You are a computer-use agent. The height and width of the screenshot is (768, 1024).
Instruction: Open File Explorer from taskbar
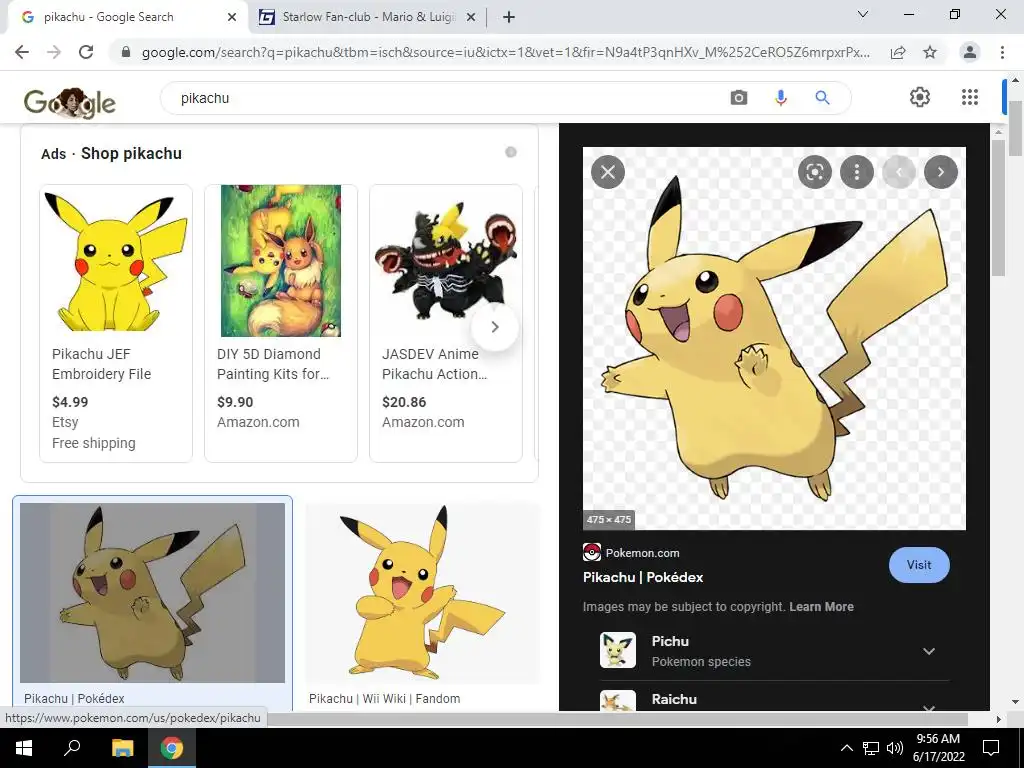(122, 748)
